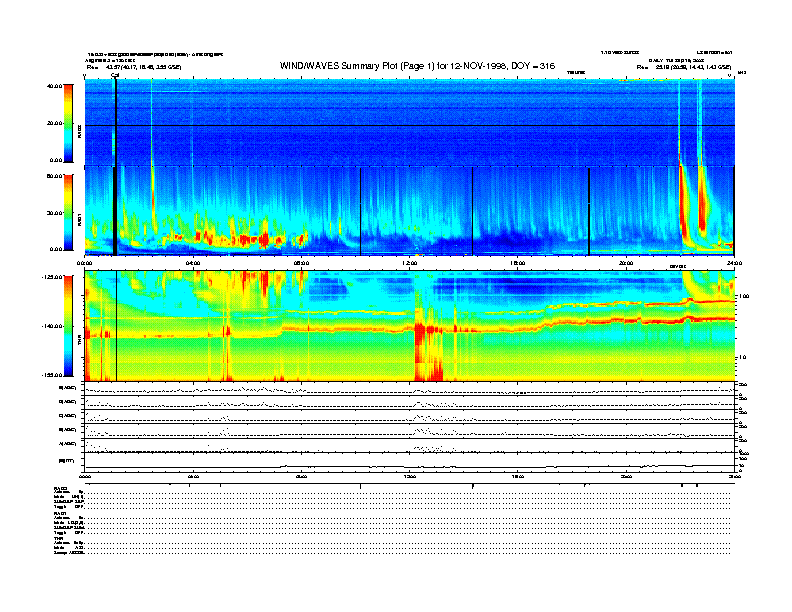
Task: Click the 08:00 label below RAD1 spectrogram
Action: click(x=301, y=263)
